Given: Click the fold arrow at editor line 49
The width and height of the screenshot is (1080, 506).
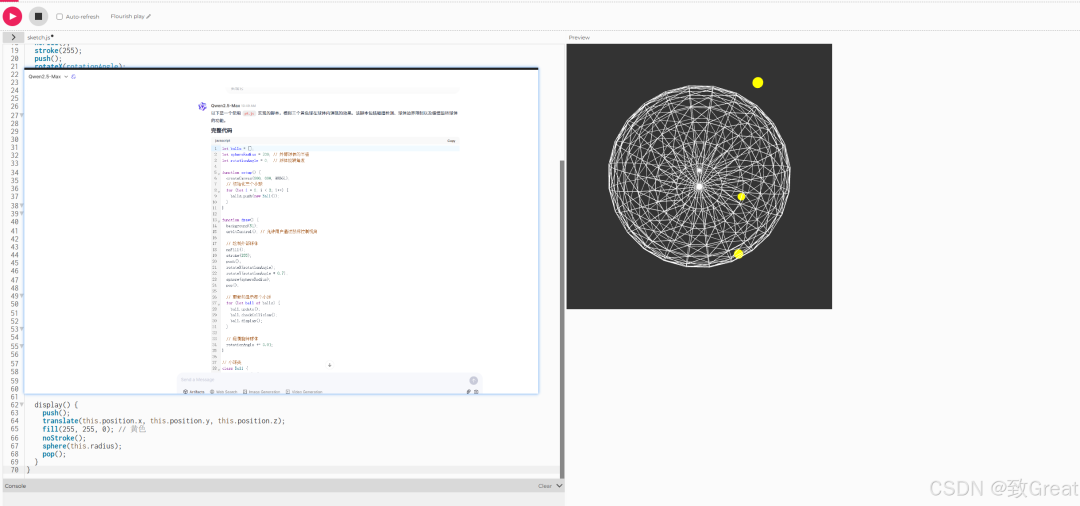Looking at the screenshot, I should [x=21, y=296].
